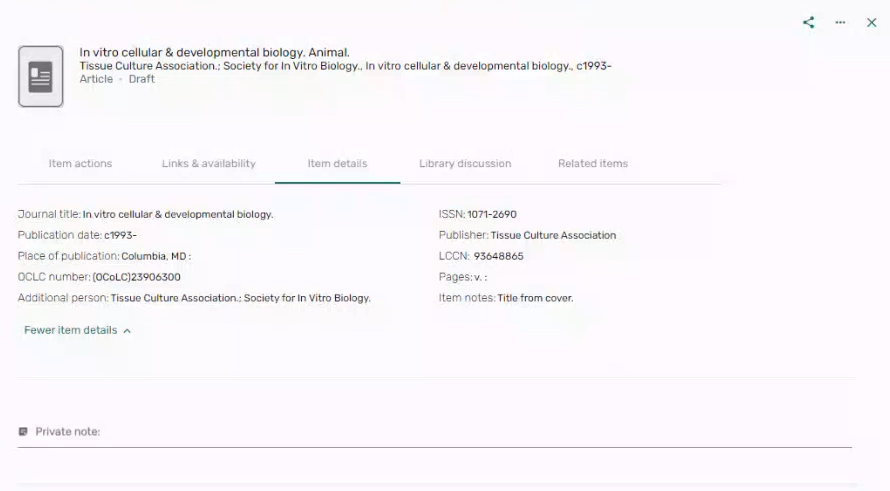The image size is (890, 491).
Task: Click the share icon
Action: [x=808, y=23]
